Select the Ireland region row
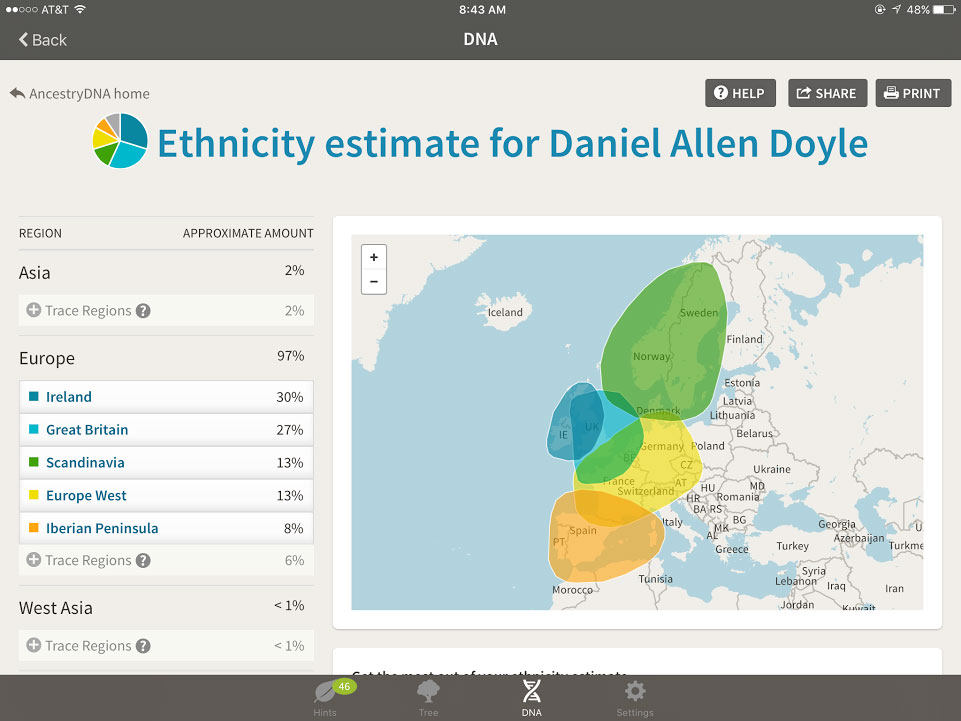 pyautogui.click(x=166, y=397)
